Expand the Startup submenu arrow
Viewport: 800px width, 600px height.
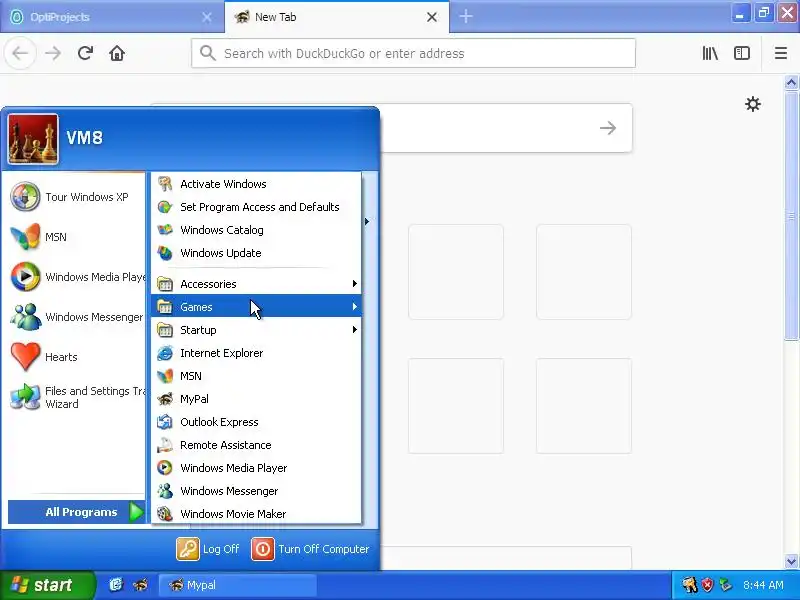click(354, 330)
